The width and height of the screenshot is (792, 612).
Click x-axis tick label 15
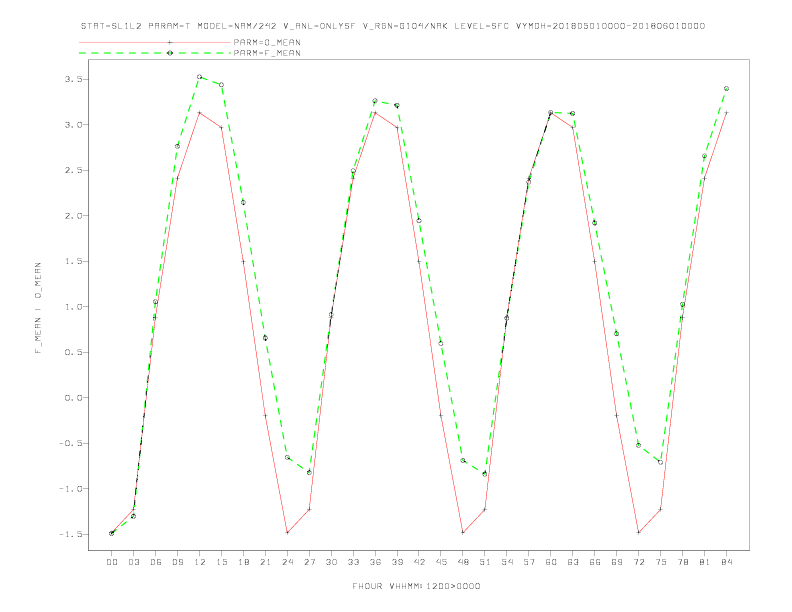point(221,562)
